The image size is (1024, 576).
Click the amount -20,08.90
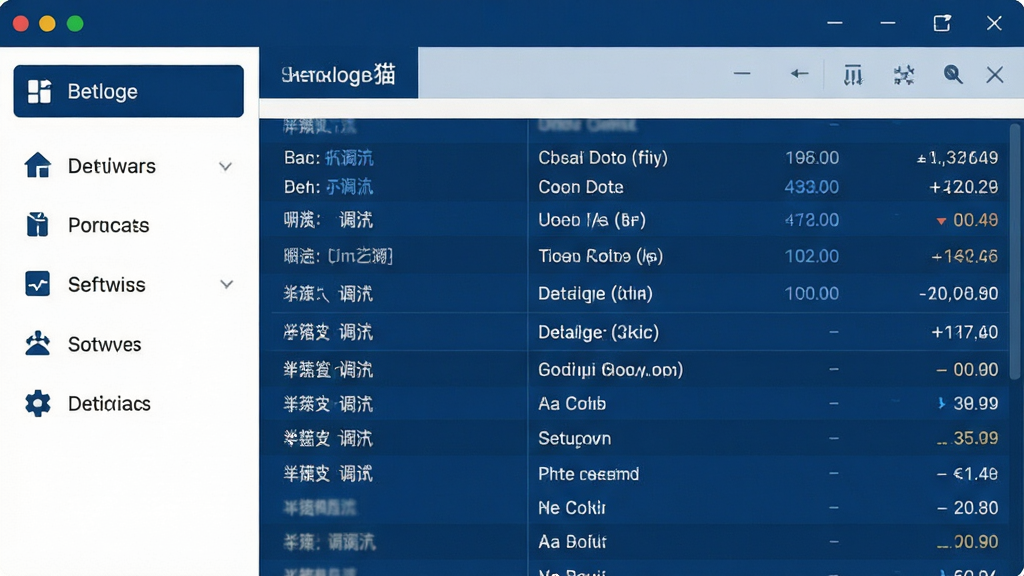tap(959, 293)
